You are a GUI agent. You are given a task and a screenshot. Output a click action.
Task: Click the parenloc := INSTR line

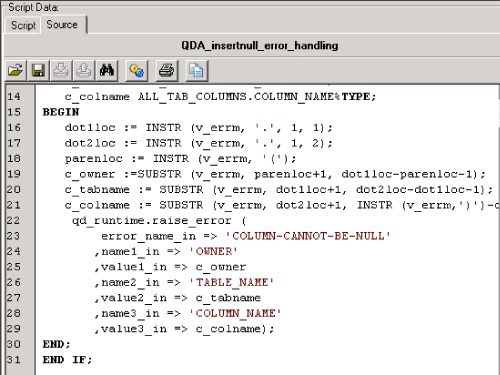180,159
